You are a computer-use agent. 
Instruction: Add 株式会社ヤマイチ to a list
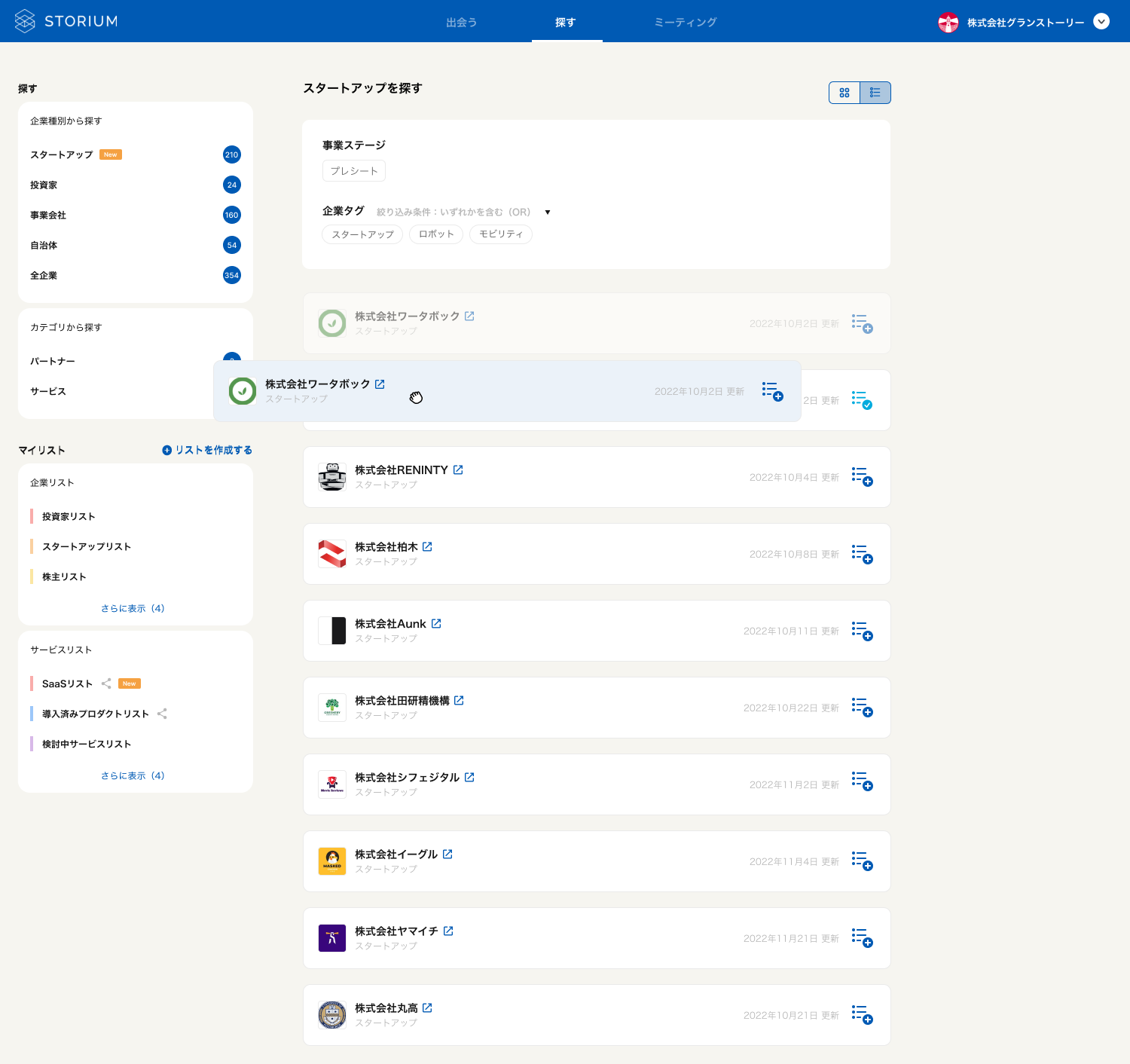(862, 938)
